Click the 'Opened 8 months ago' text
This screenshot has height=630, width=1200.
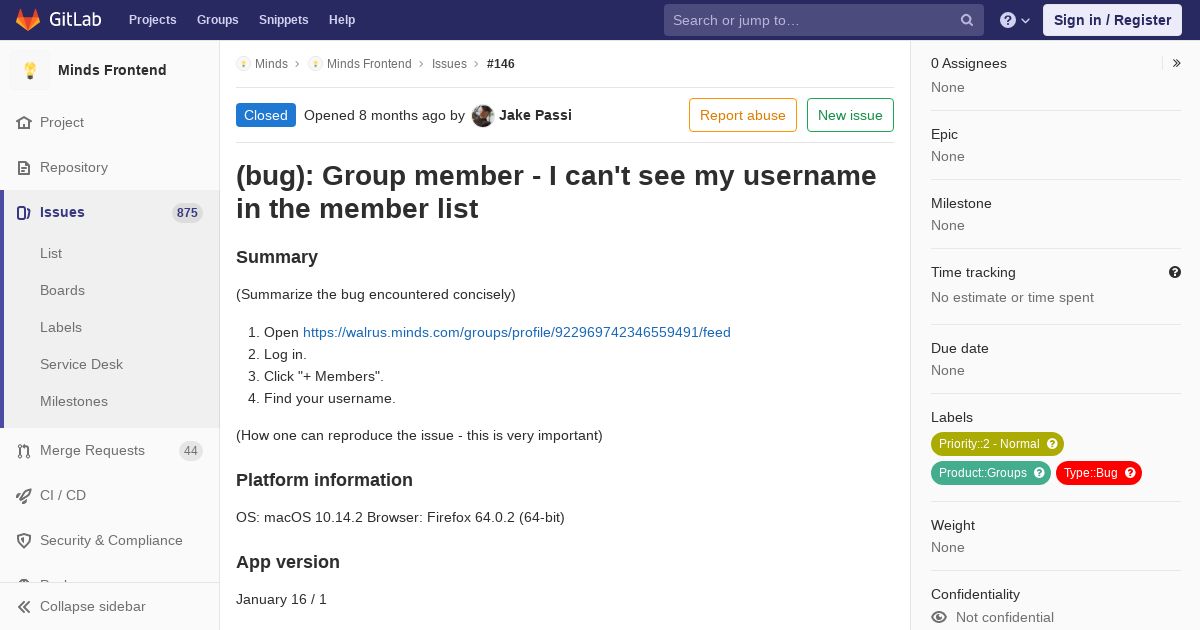375,115
